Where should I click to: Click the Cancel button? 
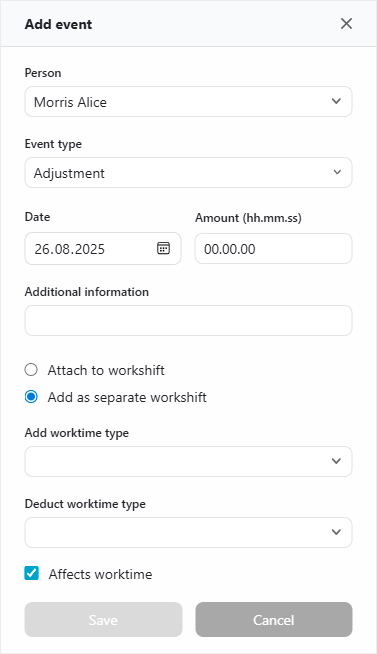tap(274, 619)
